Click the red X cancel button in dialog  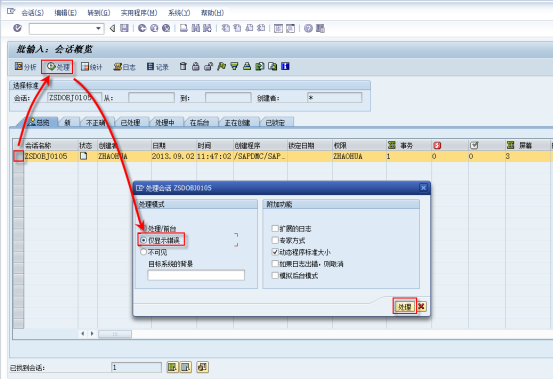pyautogui.click(x=421, y=307)
